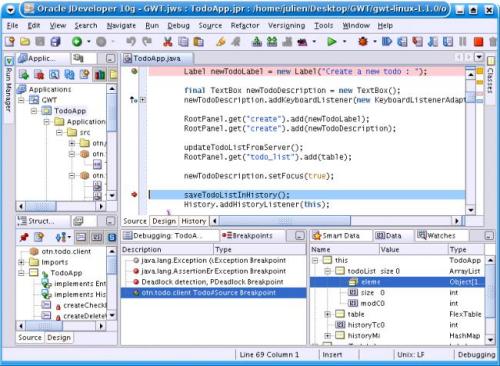Click the Pause debugger toolbar icon
This screenshot has width=500, height=366.
pyautogui.click(x=463, y=42)
